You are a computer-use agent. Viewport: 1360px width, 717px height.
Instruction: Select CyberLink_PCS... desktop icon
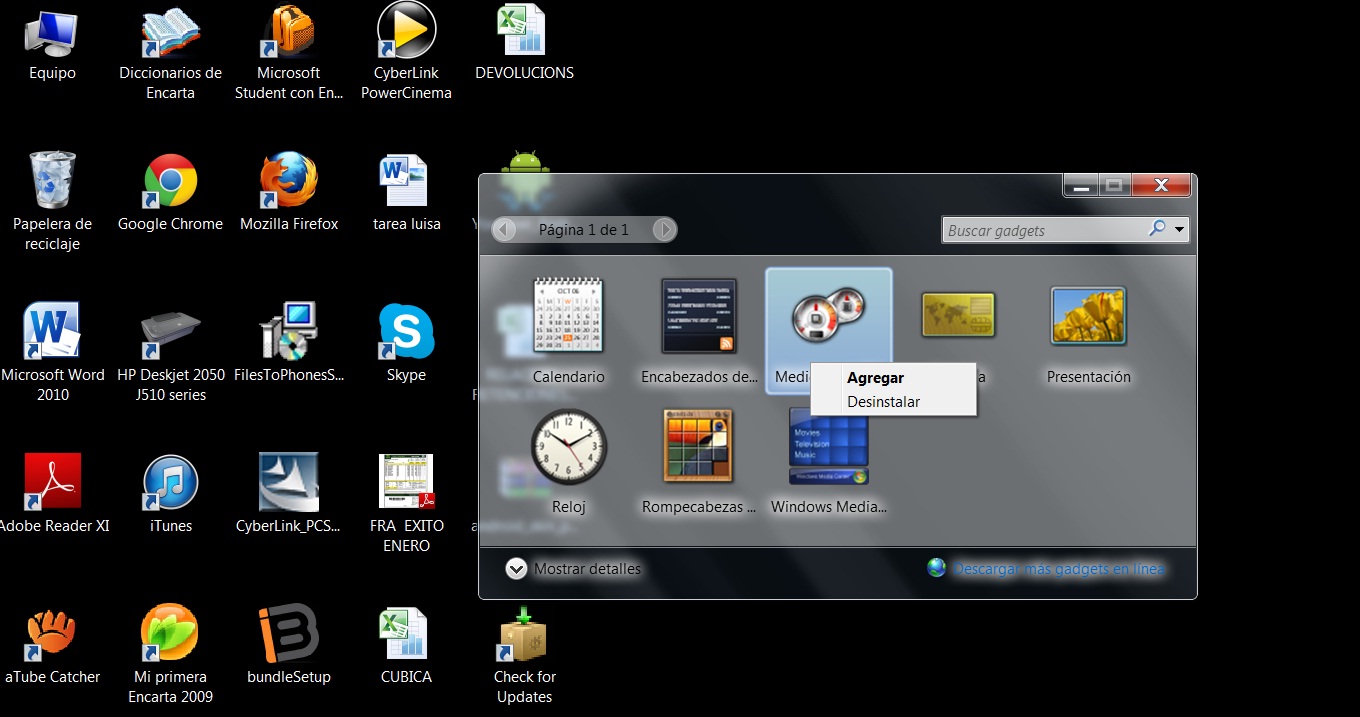(289, 494)
